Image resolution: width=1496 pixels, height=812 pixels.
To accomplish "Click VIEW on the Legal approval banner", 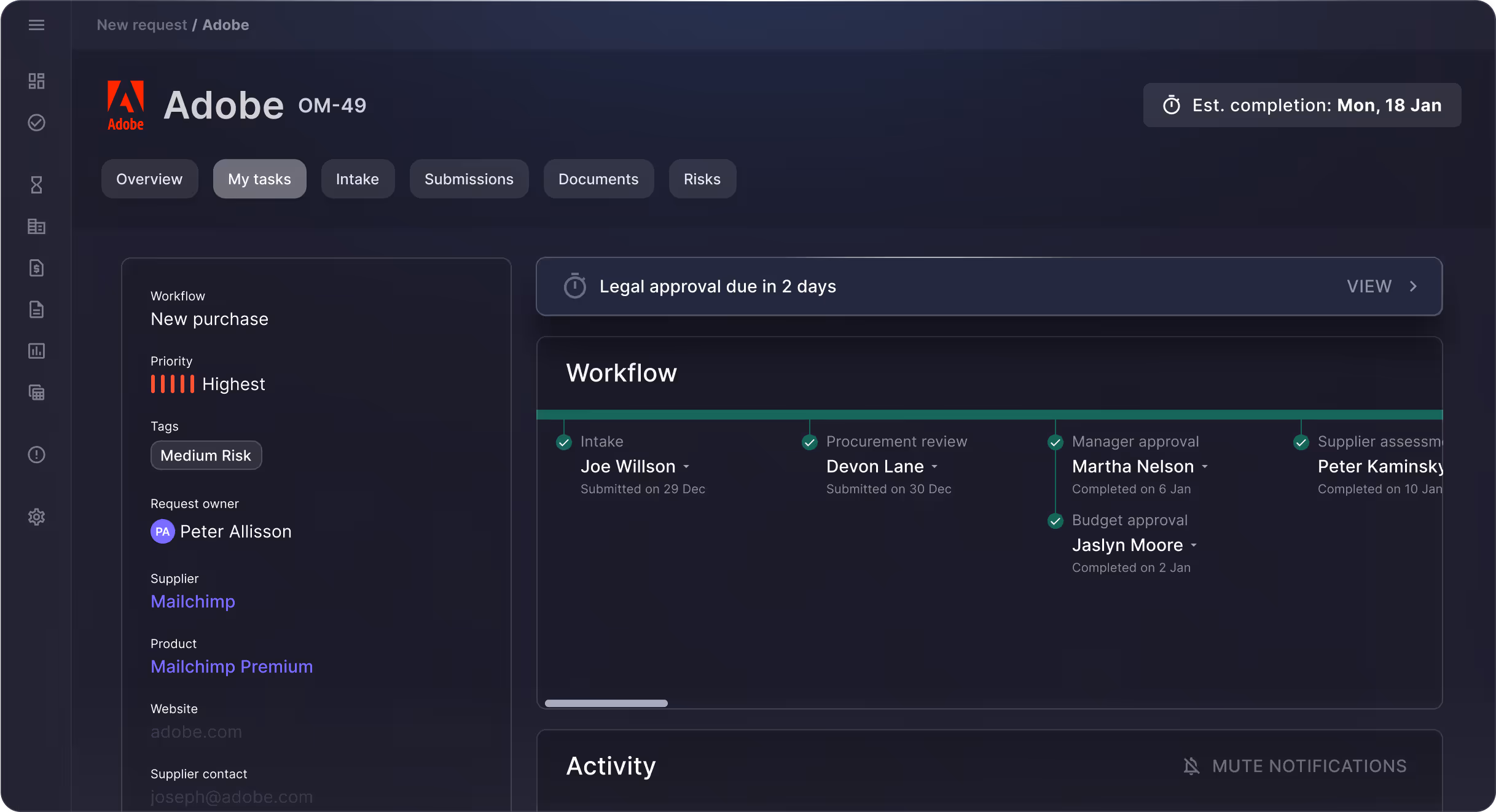I will (1369, 286).
